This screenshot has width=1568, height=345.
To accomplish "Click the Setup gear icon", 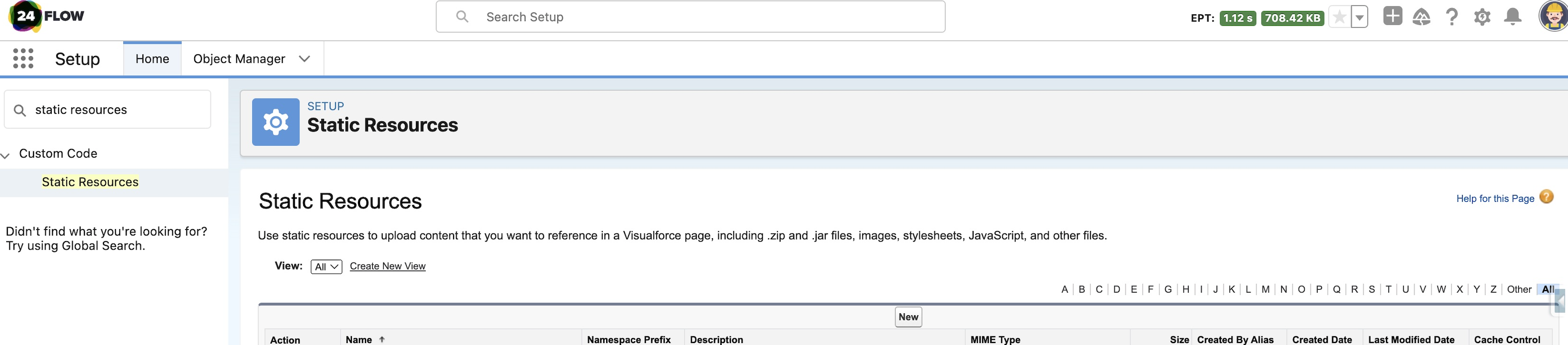I will click(1482, 17).
